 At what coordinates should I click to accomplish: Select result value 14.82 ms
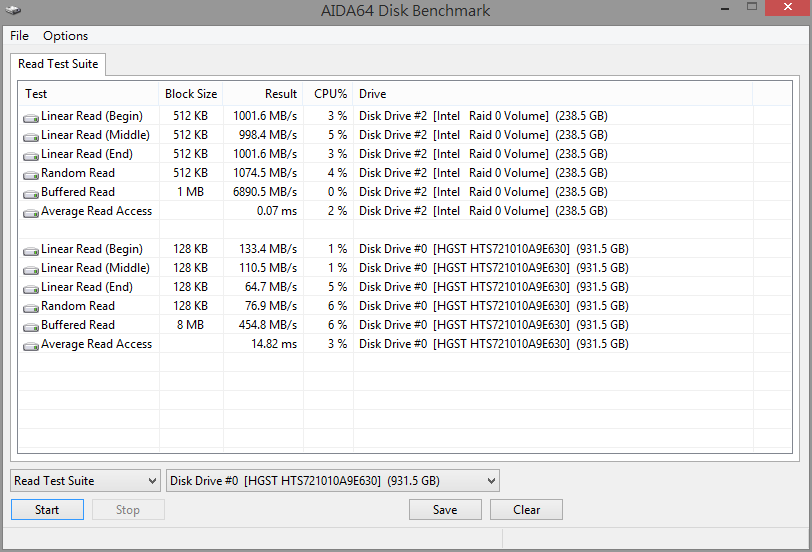coord(274,344)
